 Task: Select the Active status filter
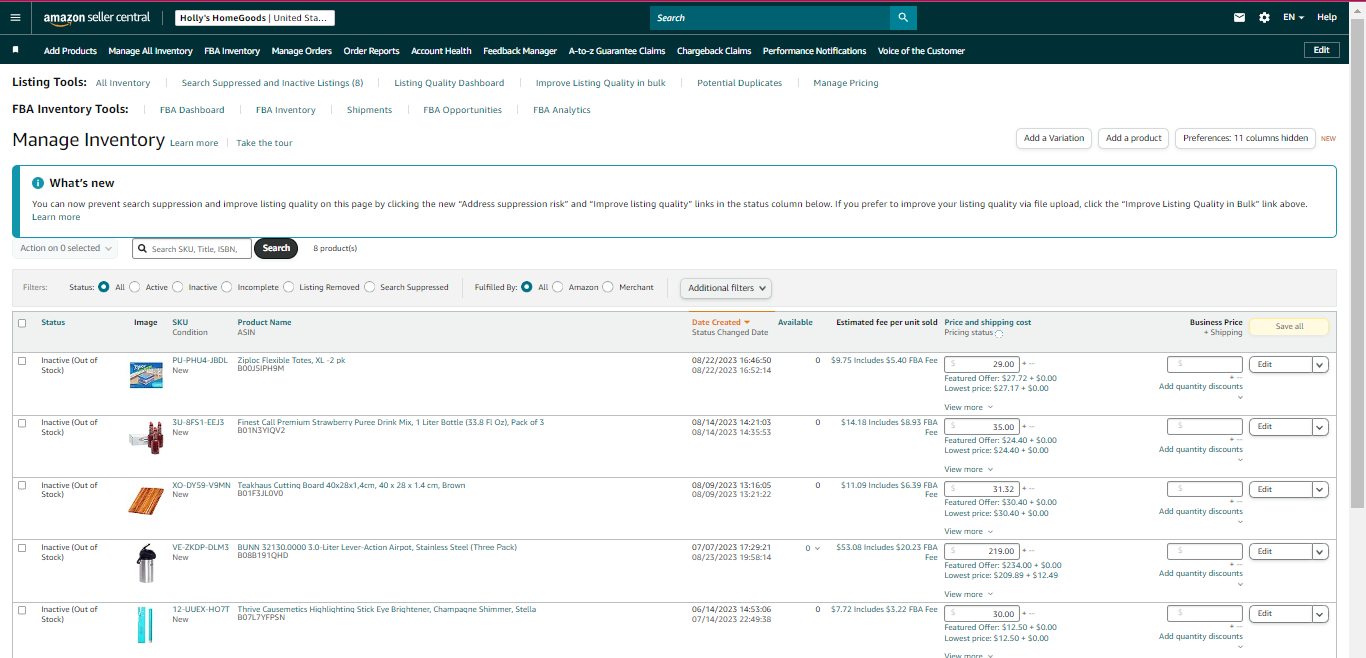[x=135, y=287]
